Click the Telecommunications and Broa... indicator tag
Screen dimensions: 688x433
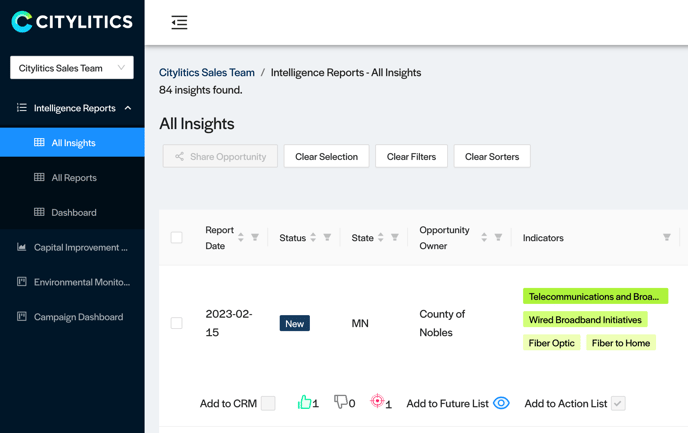click(595, 296)
